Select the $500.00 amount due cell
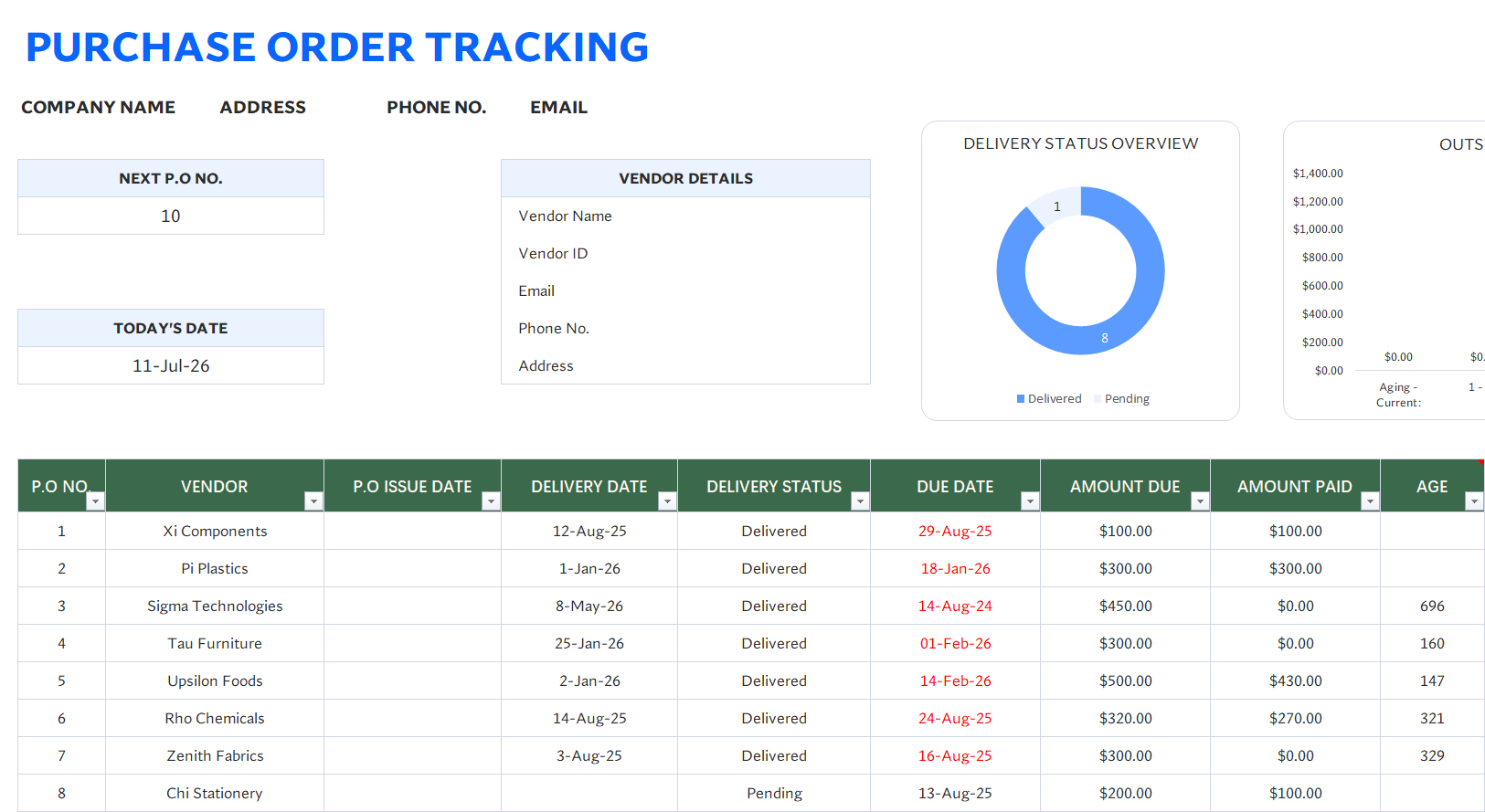This screenshot has width=1485, height=812. pos(1125,680)
